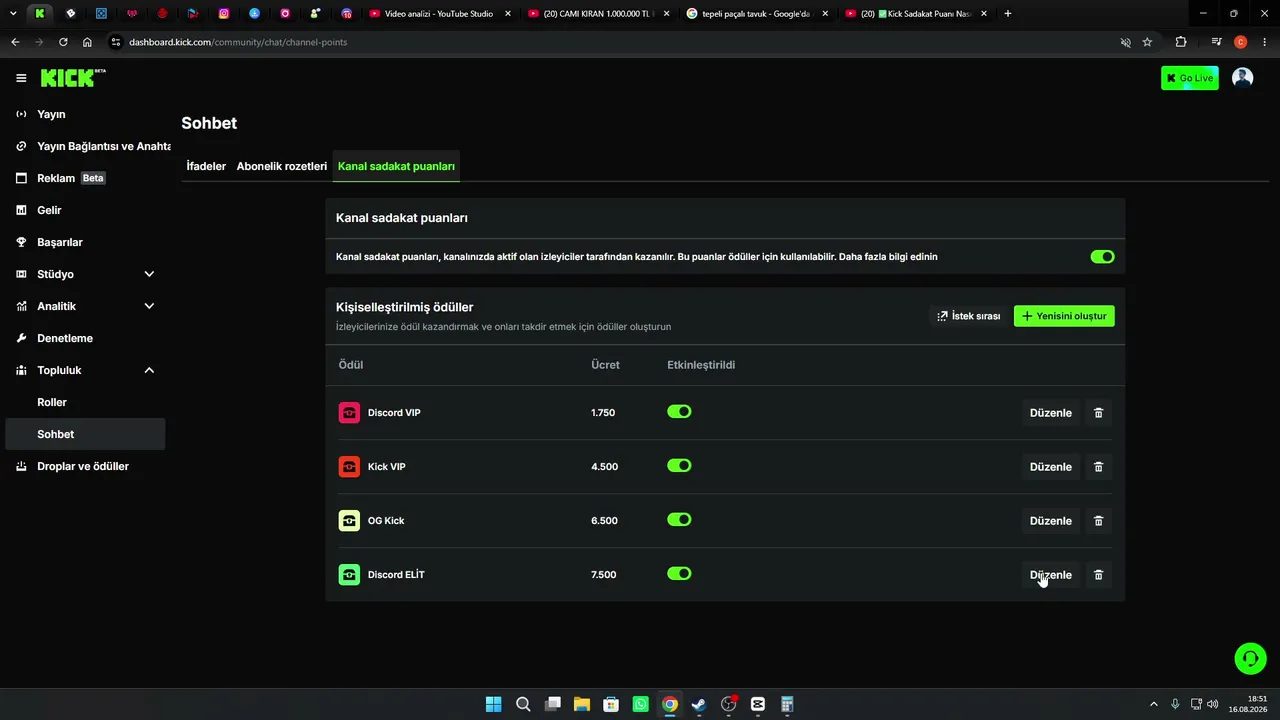Click the Discord ELİT cost 7.500
1280x720 pixels.
tap(604, 575)
